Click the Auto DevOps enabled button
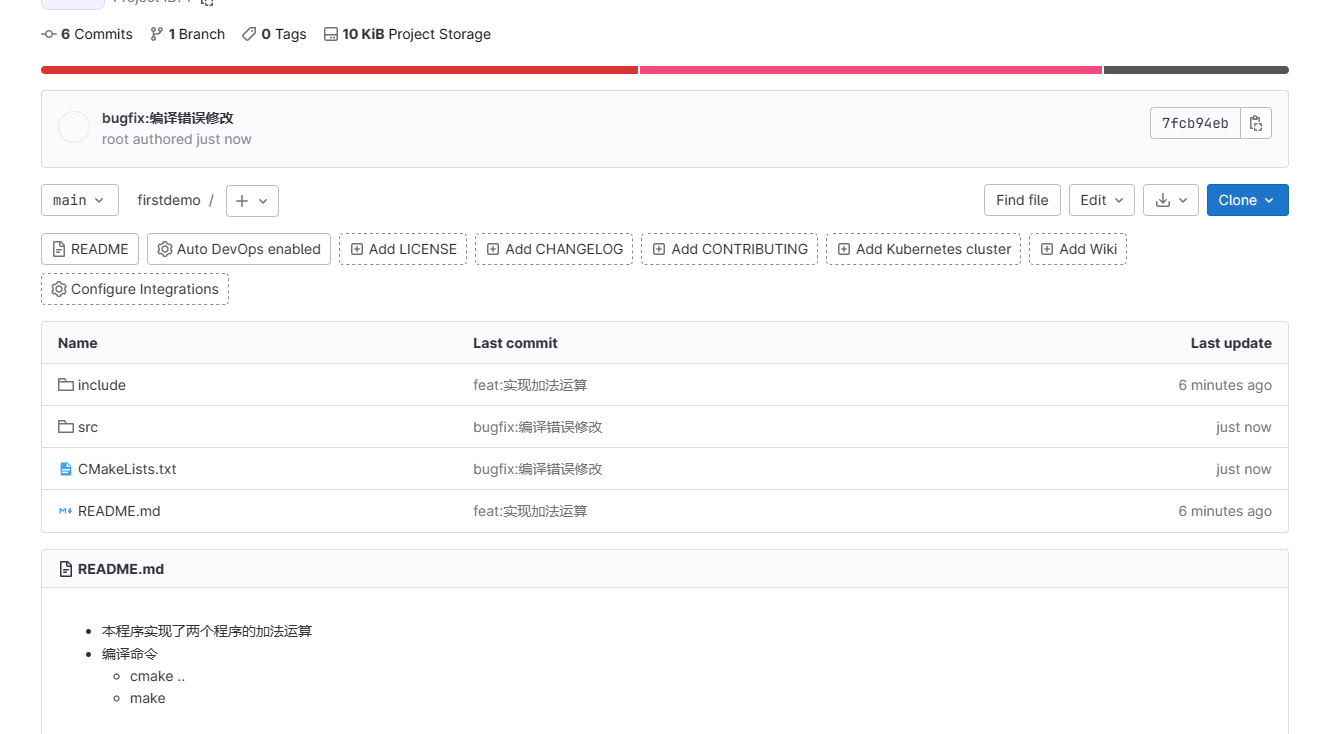The width and height of the screenshot is (1338, 734). coord(239,249)
